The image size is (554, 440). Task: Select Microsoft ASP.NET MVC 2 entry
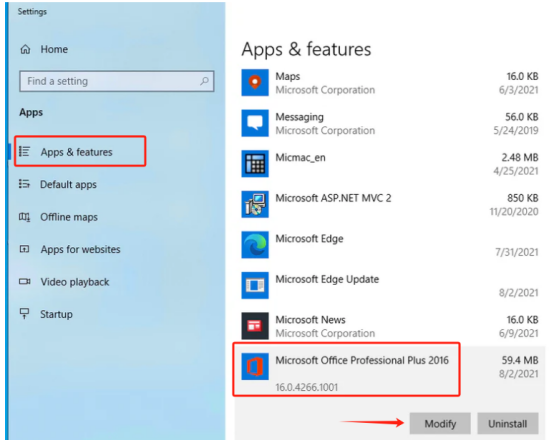tap(333, 198)
